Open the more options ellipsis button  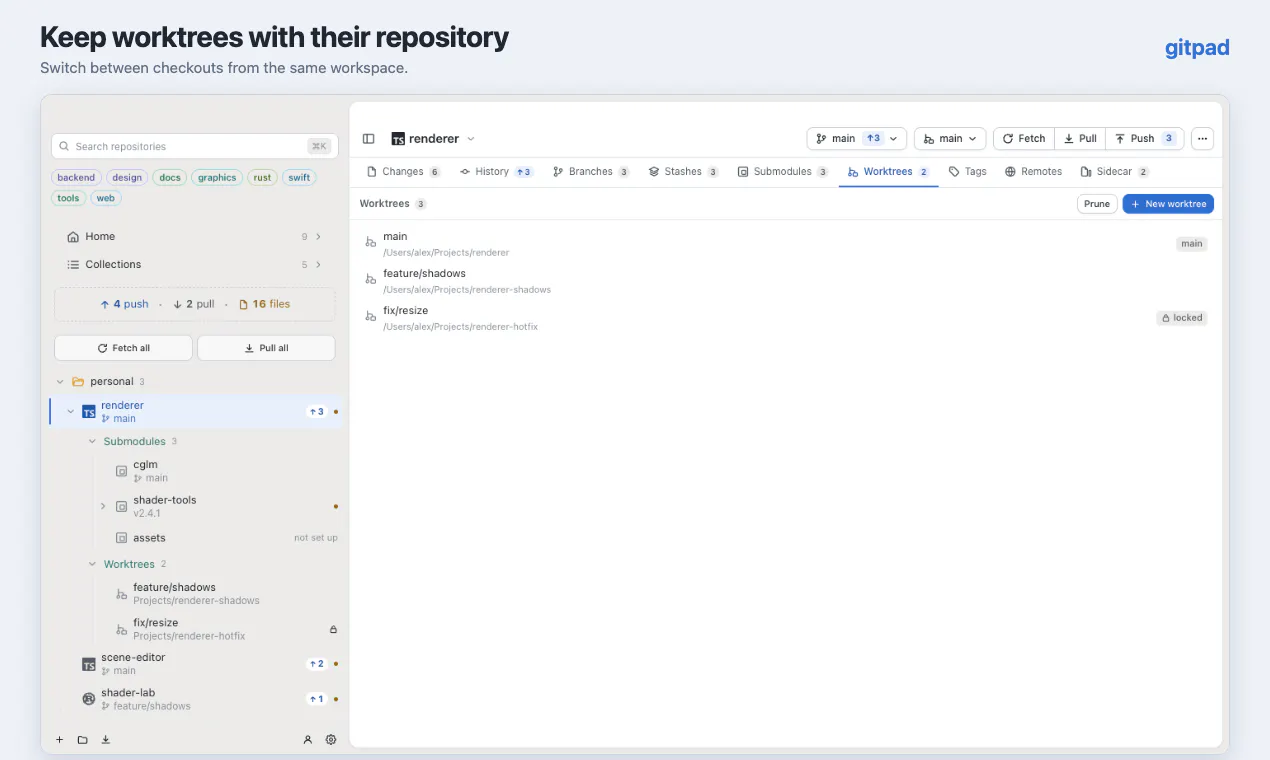(x=1202, y=139)
